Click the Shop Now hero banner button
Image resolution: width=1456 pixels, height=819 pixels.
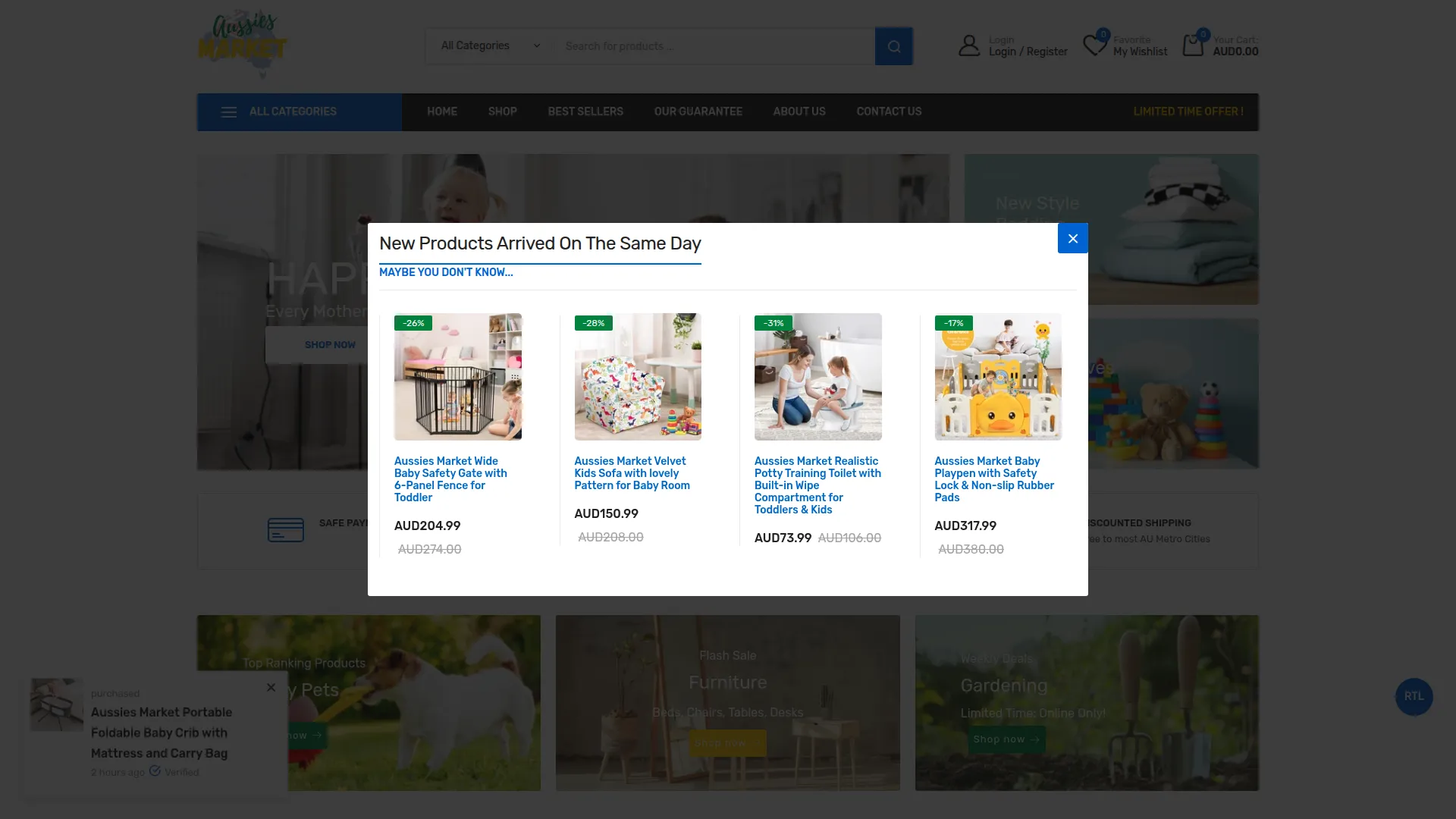(x=330, y=345)
